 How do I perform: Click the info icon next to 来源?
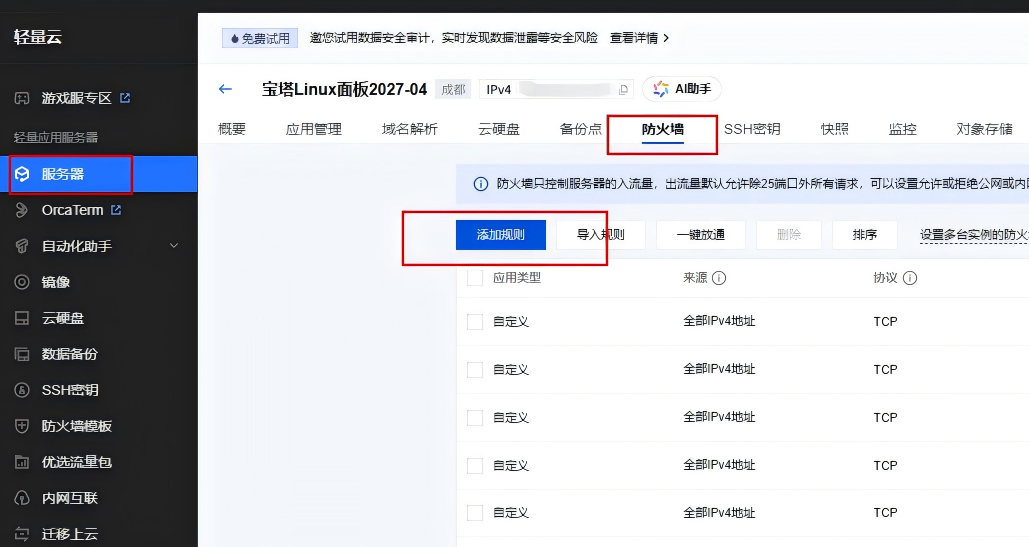click(x=719, y=278)
